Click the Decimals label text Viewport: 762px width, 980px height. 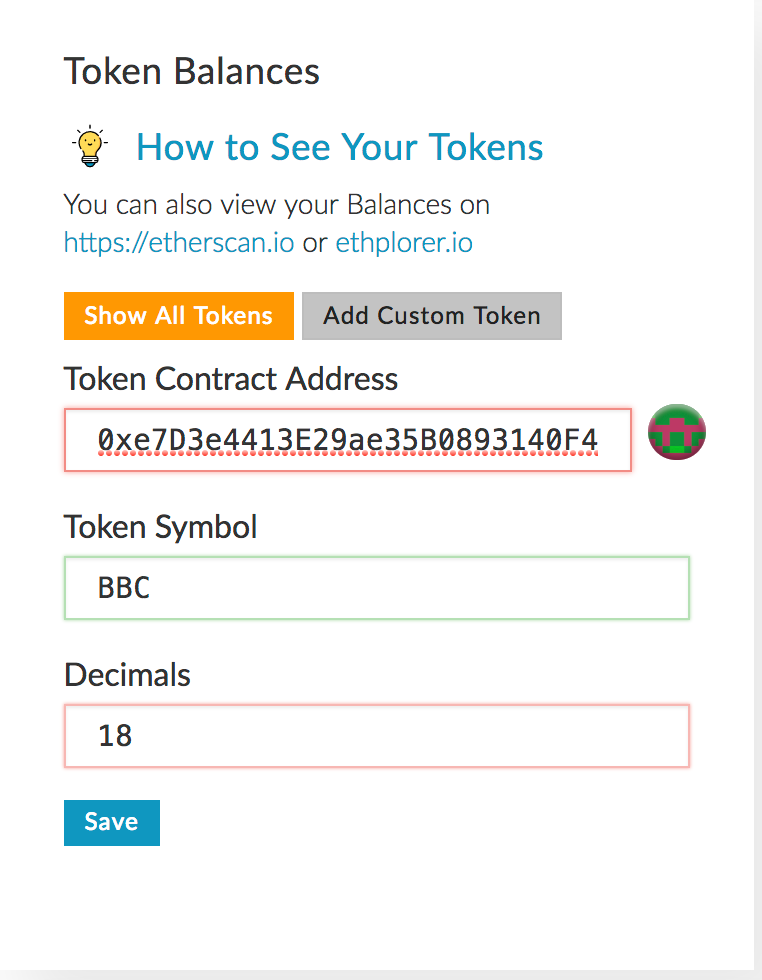pos(127,675)
